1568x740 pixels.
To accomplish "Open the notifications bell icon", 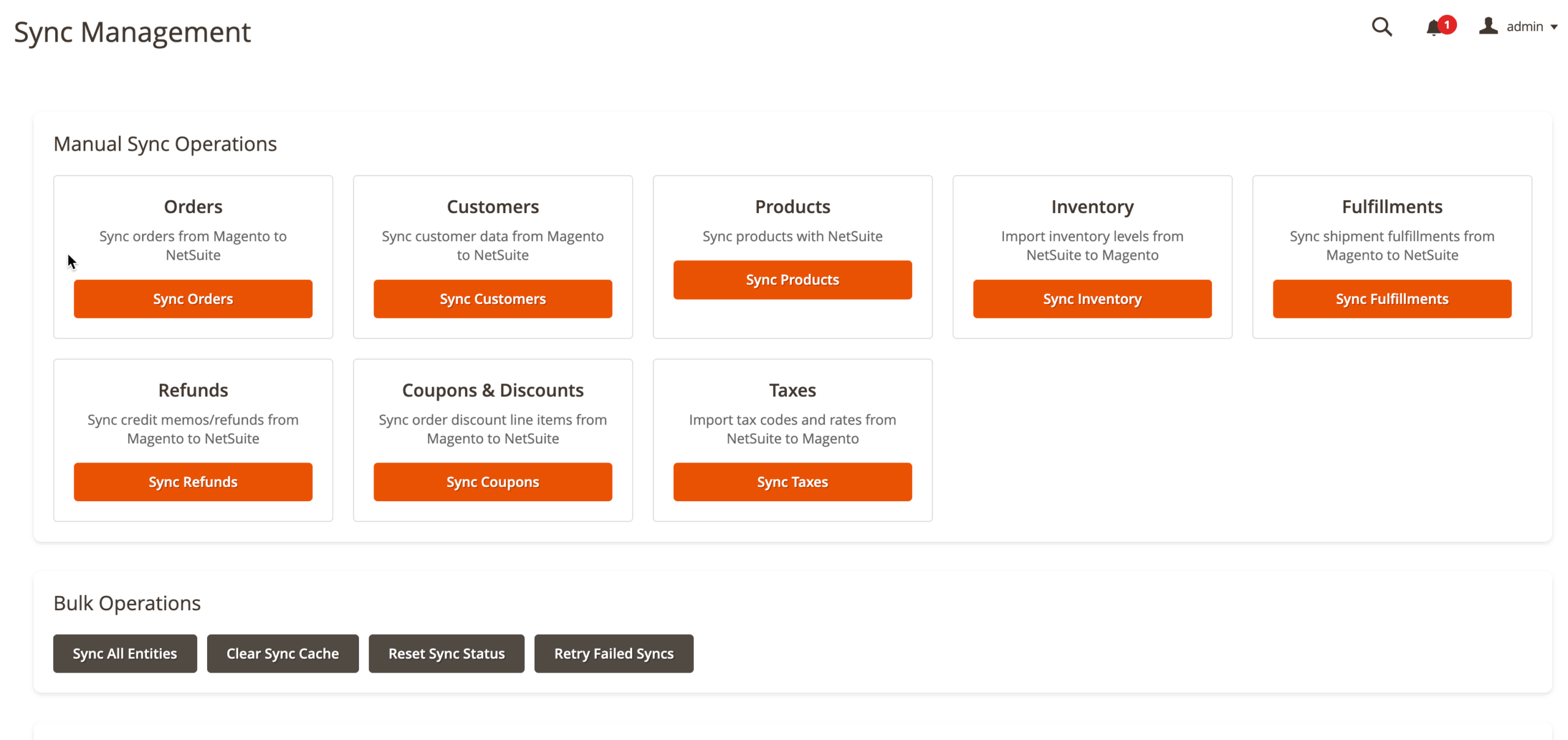I will pos(1432,28).
